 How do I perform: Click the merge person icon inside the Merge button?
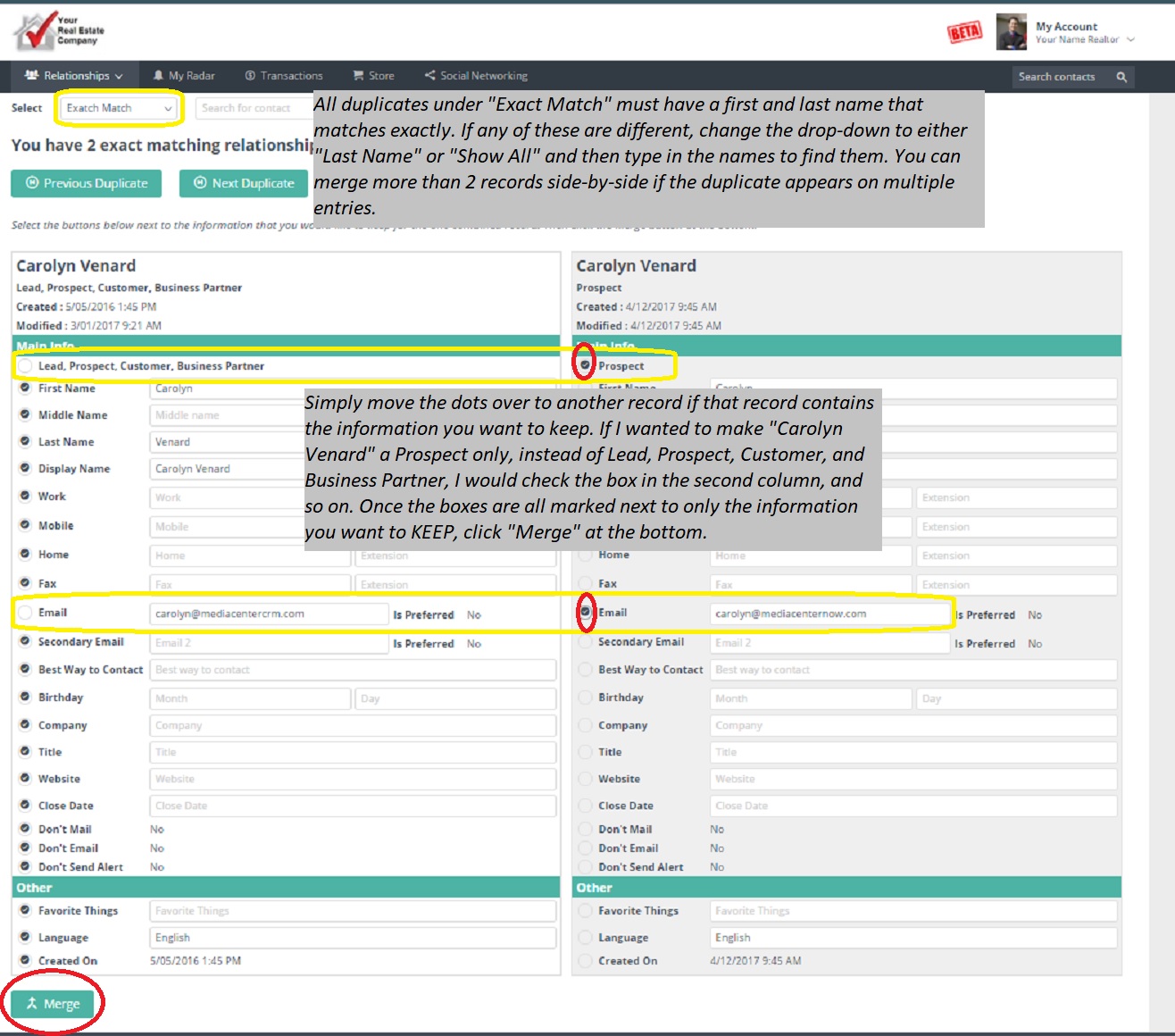point(30,1004)
